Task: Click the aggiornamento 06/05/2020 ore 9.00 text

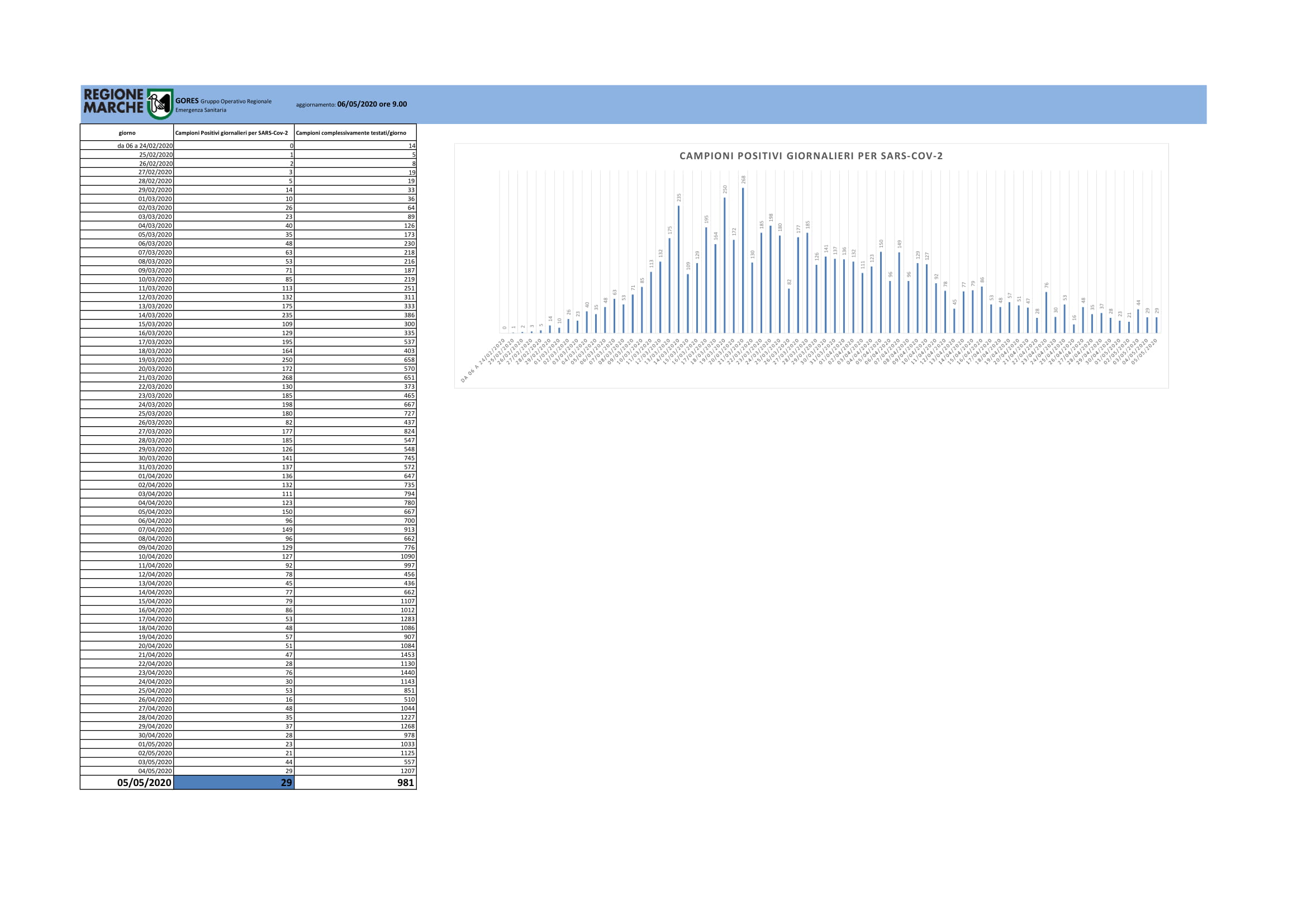Action: (351, 104)
